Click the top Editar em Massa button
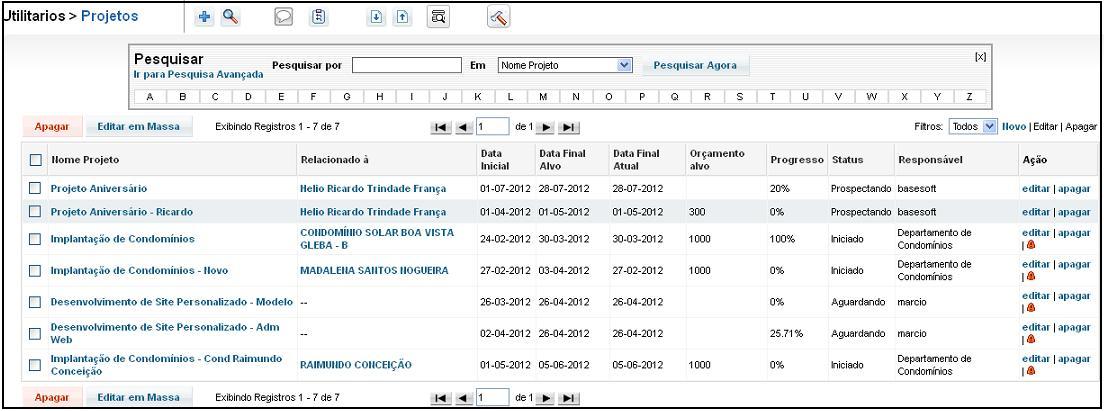The width and height of the screenshot is (1104, 411). tap(138, 127)
